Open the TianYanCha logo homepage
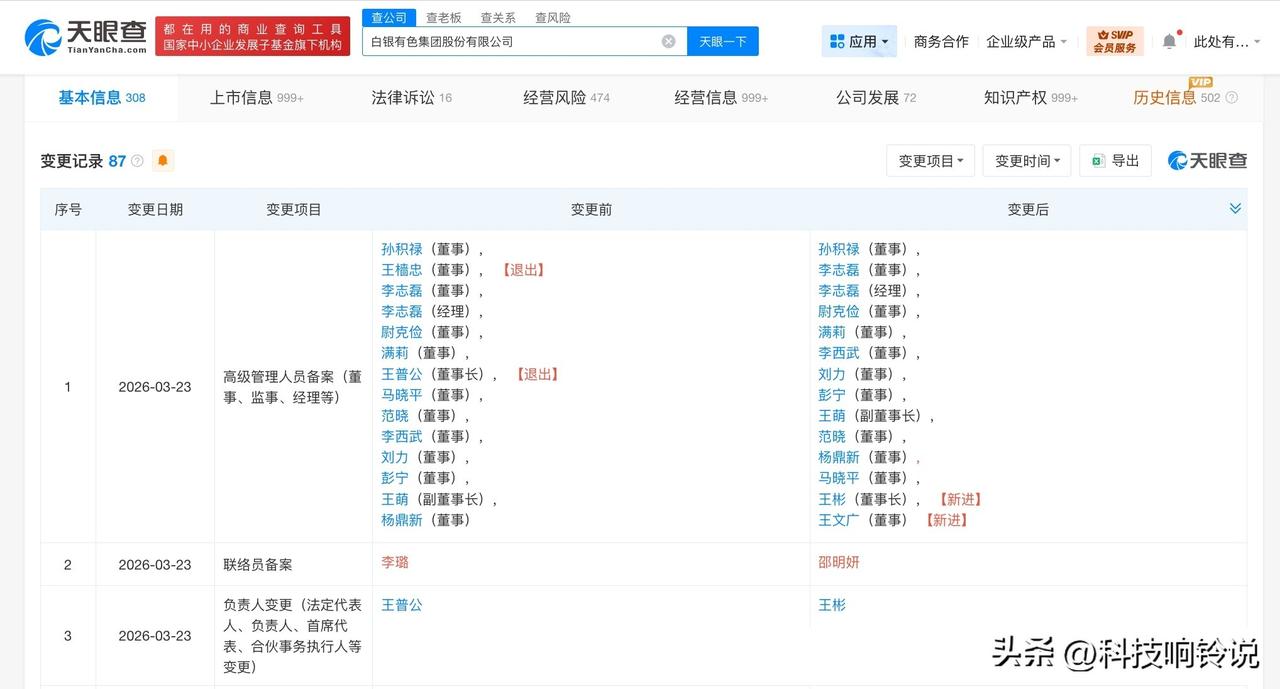Viewport: 1280px width, 689px height. (x=87, y=37)
